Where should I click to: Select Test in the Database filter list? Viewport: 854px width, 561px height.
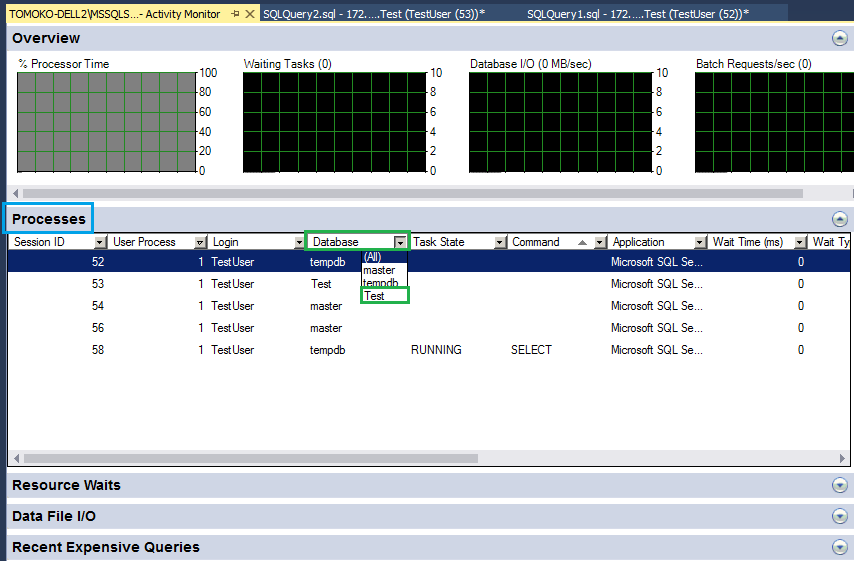tap(375, 296)
